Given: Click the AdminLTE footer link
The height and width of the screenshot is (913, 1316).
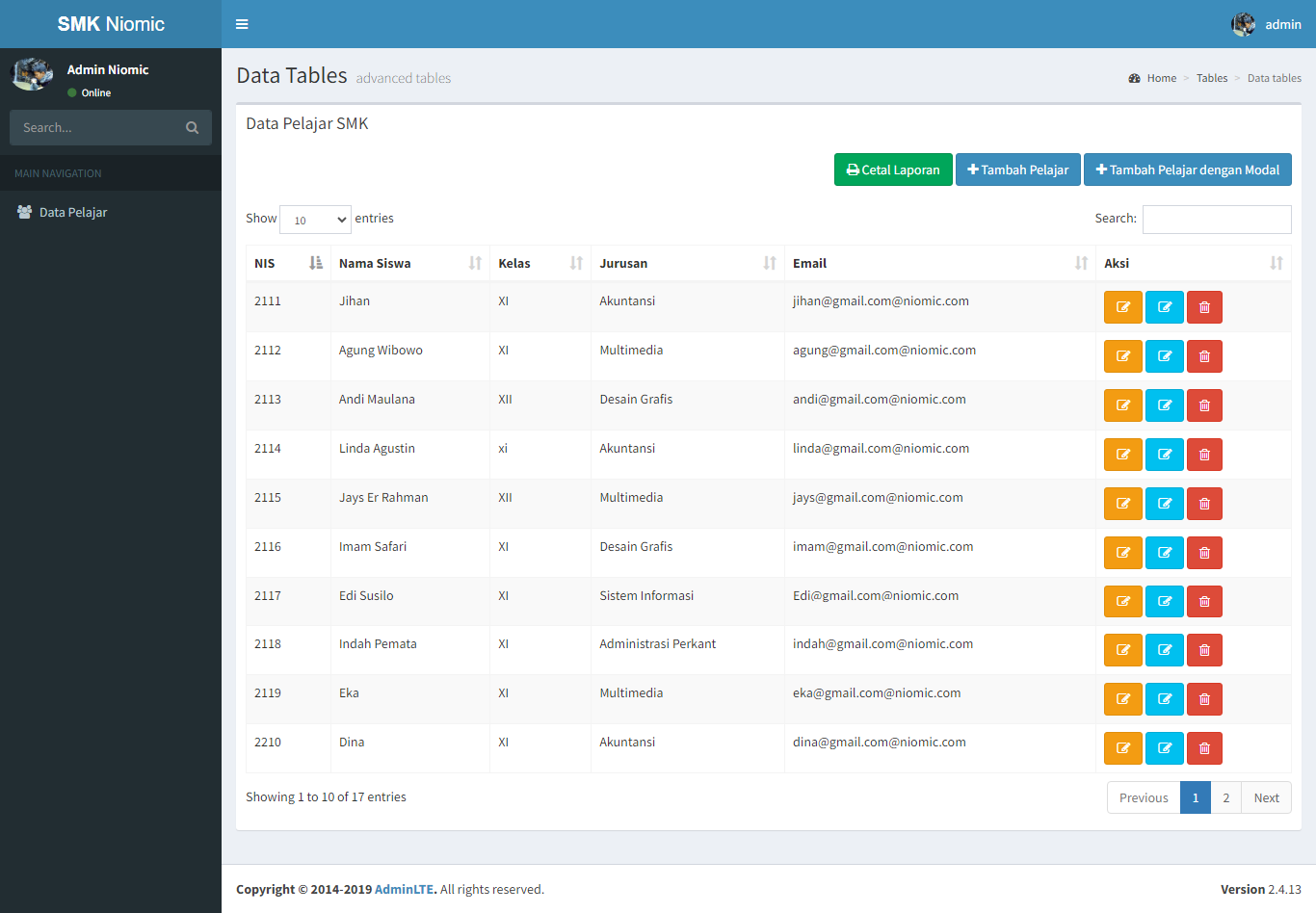Looking at the screenshot, I should coord(404,889).
